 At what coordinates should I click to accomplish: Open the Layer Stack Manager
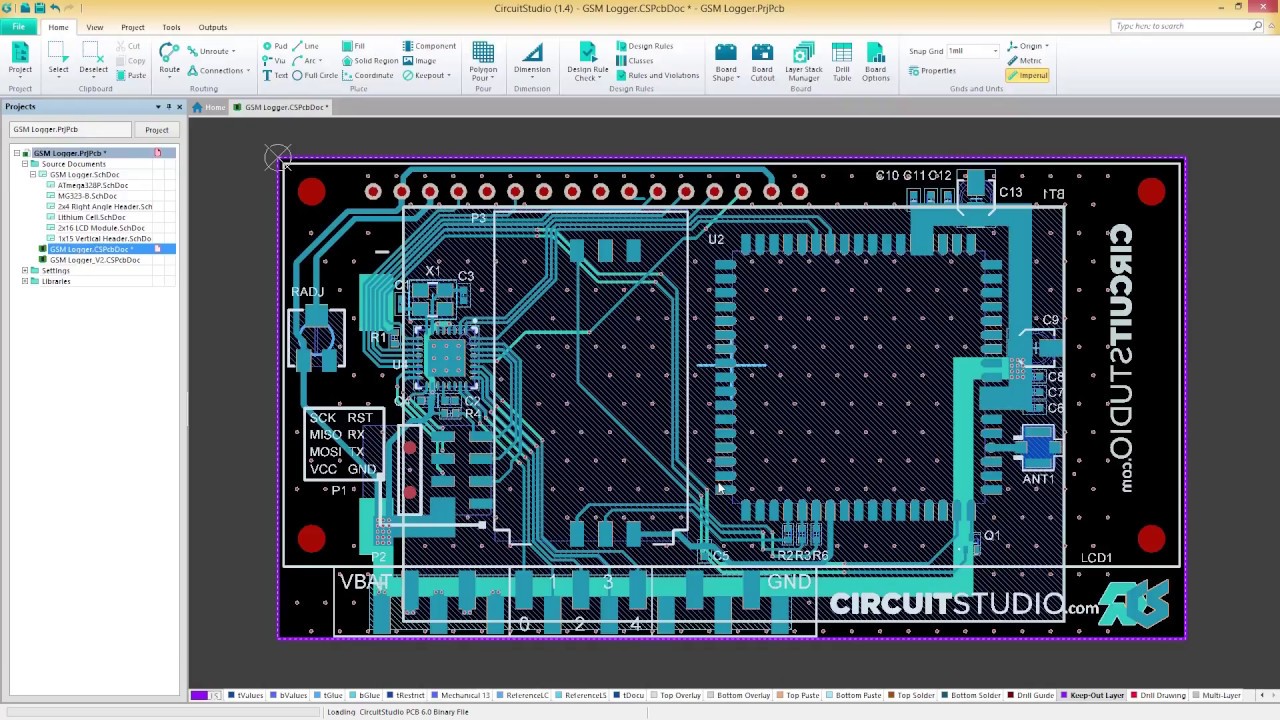click(x=803, y=62)
